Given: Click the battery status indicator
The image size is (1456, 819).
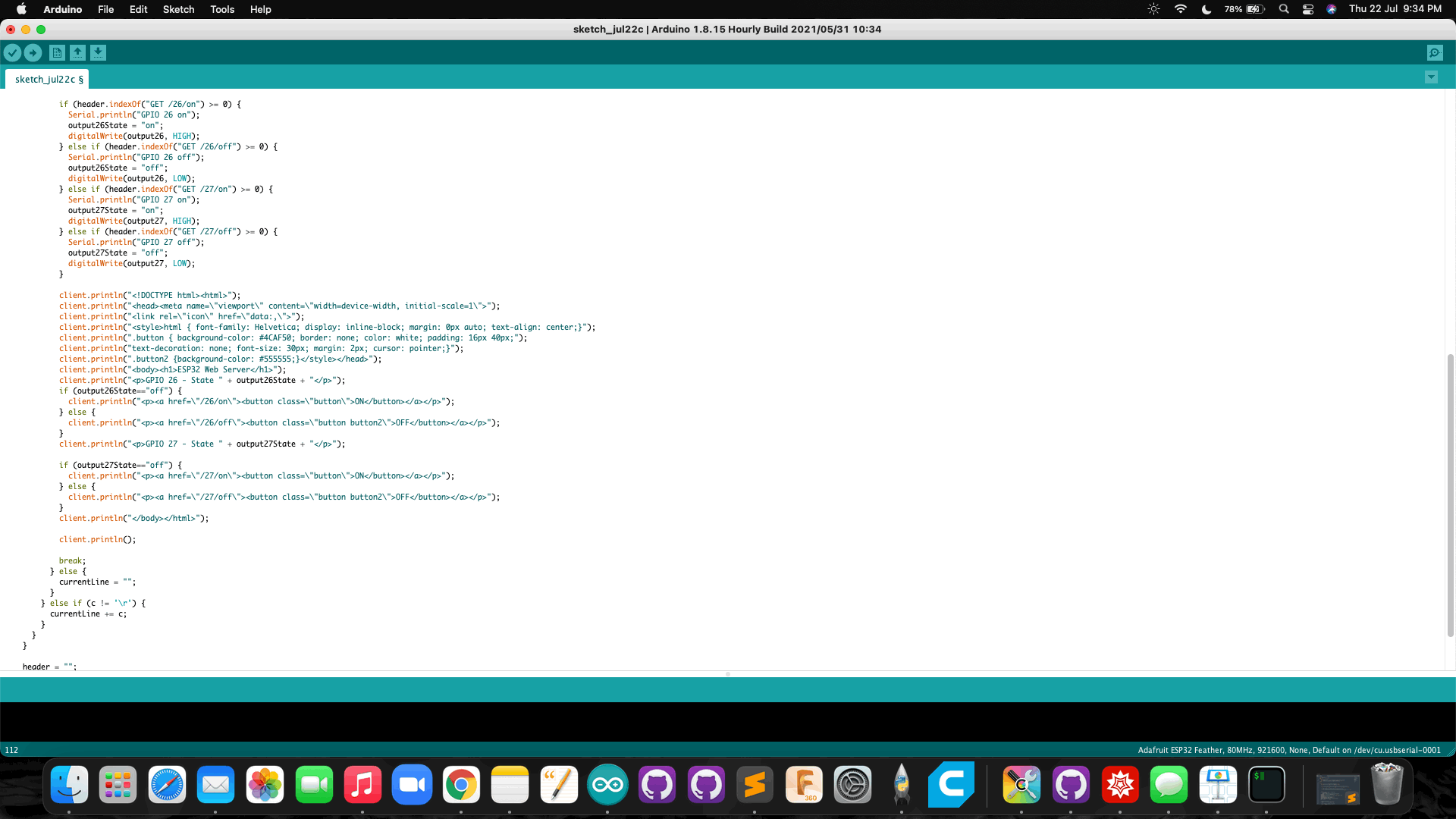Looking at the screenshot, I should pyautogui.click(x=1244, y=9).
